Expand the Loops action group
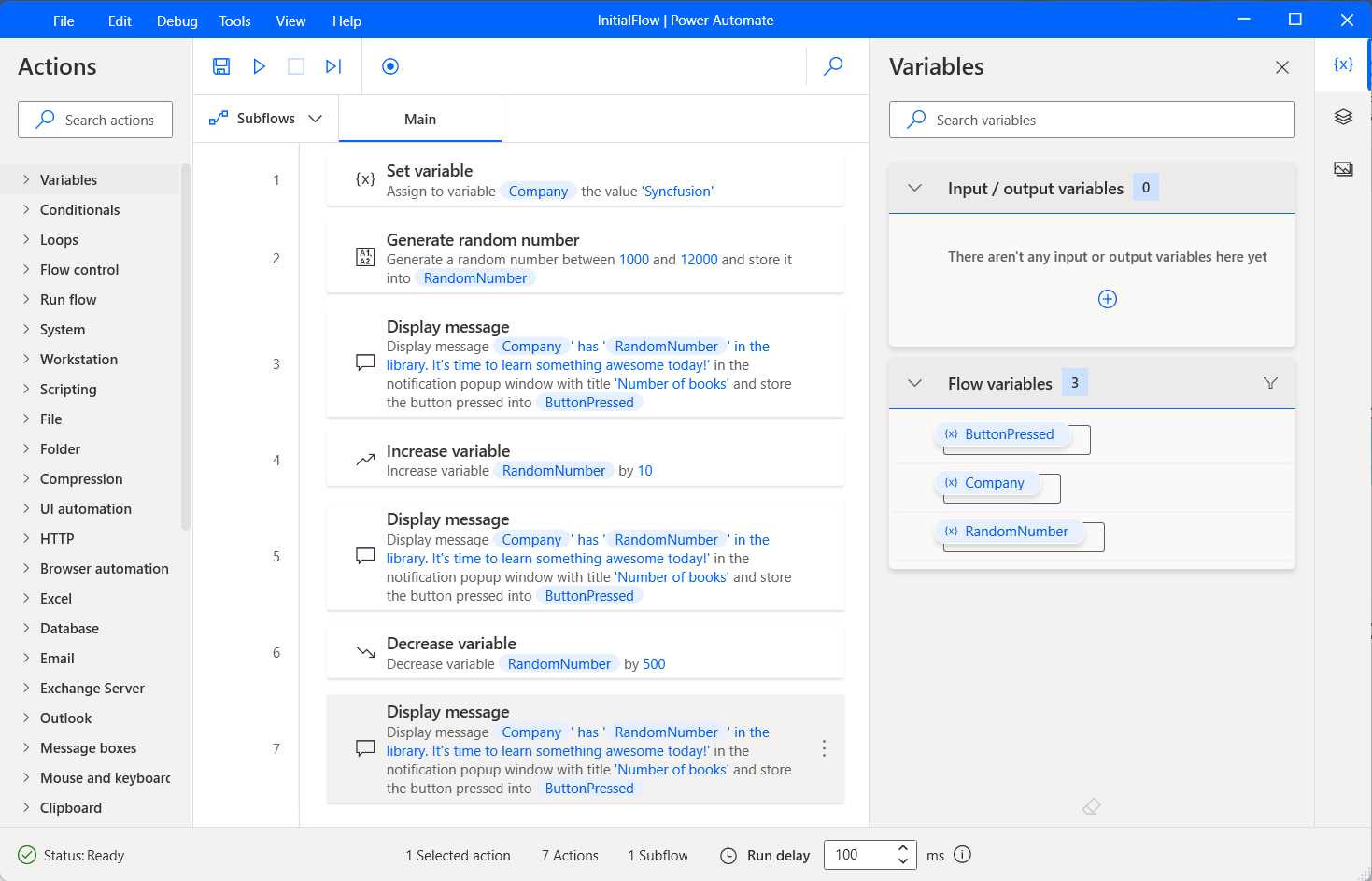This screenshot has height=881, width=1372. 26,239
